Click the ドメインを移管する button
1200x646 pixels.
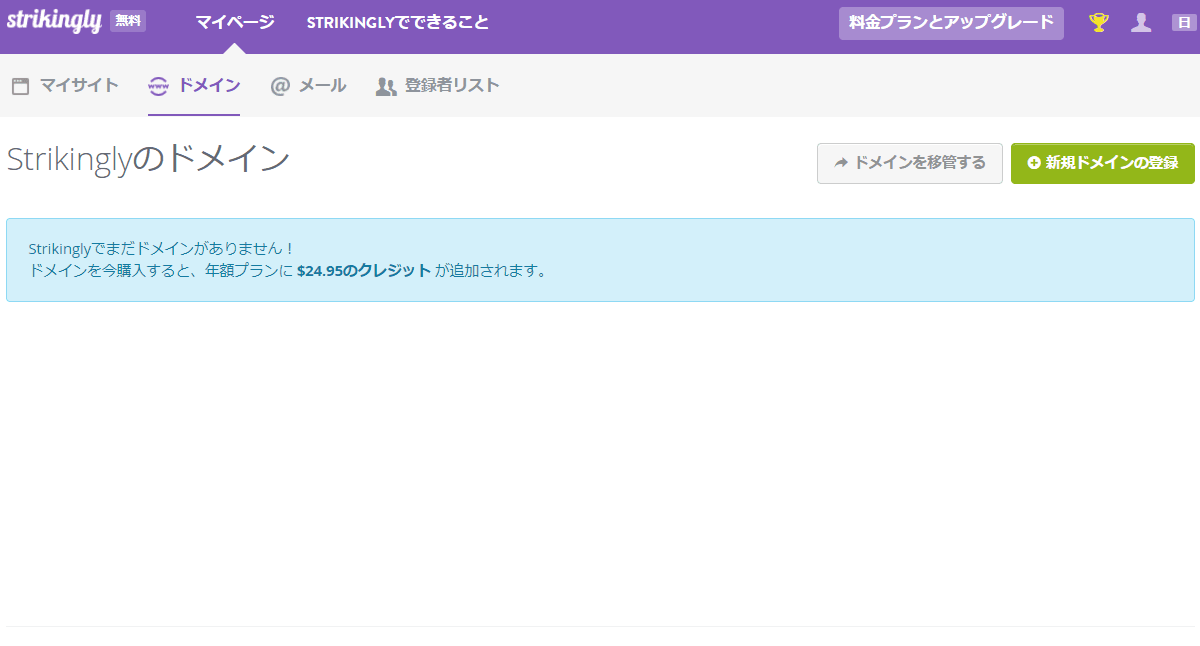[910, 163]
